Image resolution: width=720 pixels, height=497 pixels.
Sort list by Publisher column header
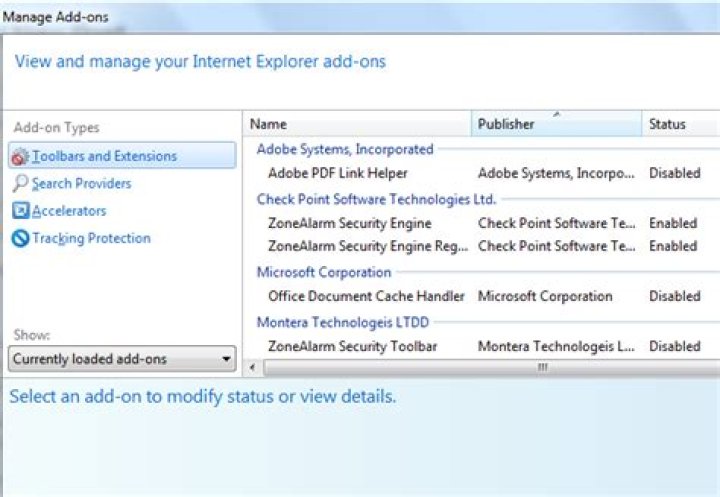pos(556,124)
